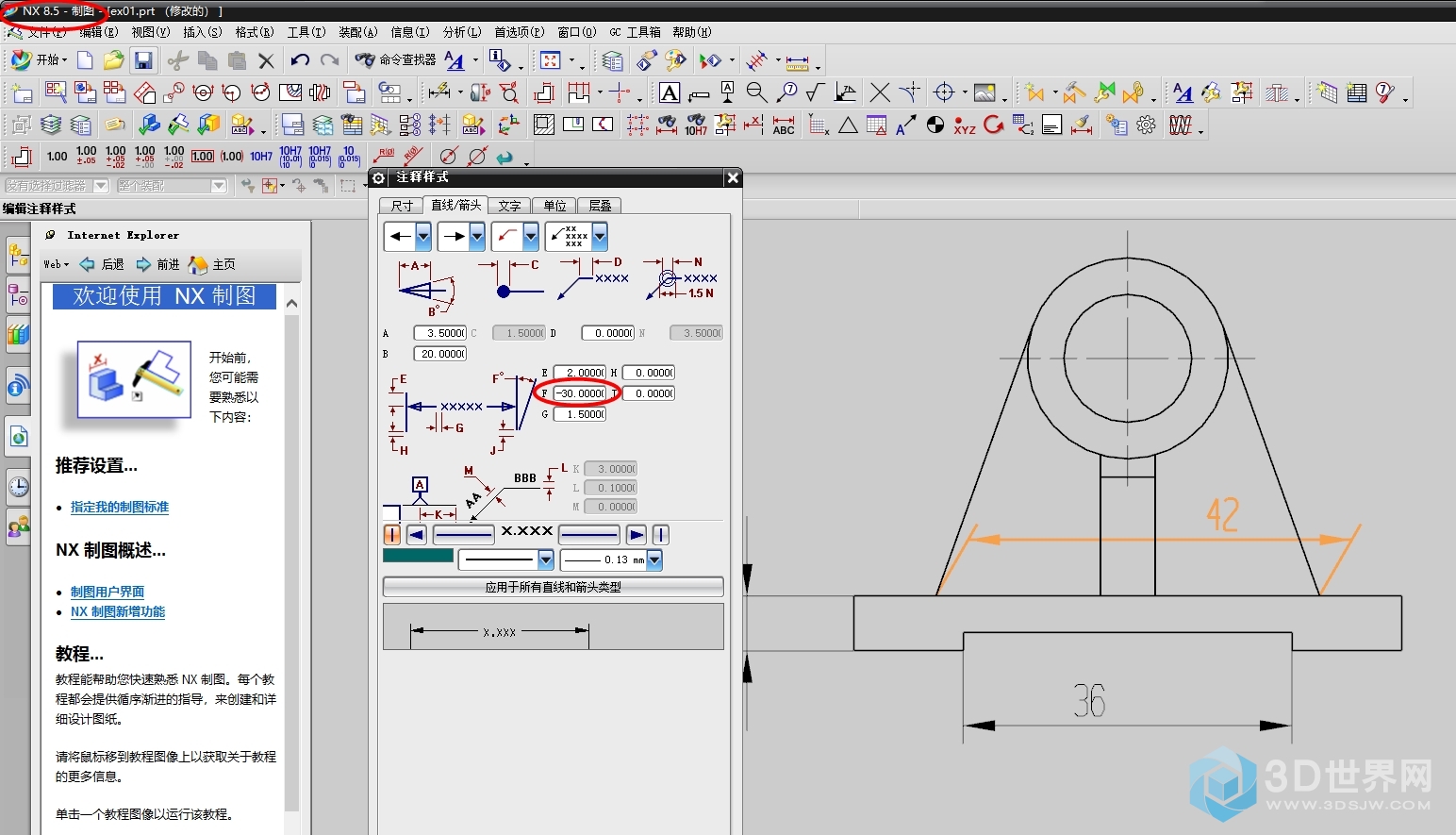Viewport: 1456px width, 835px height.
Task: Click the browser panel scroll up arrow
Action: [x=291, y=304]
